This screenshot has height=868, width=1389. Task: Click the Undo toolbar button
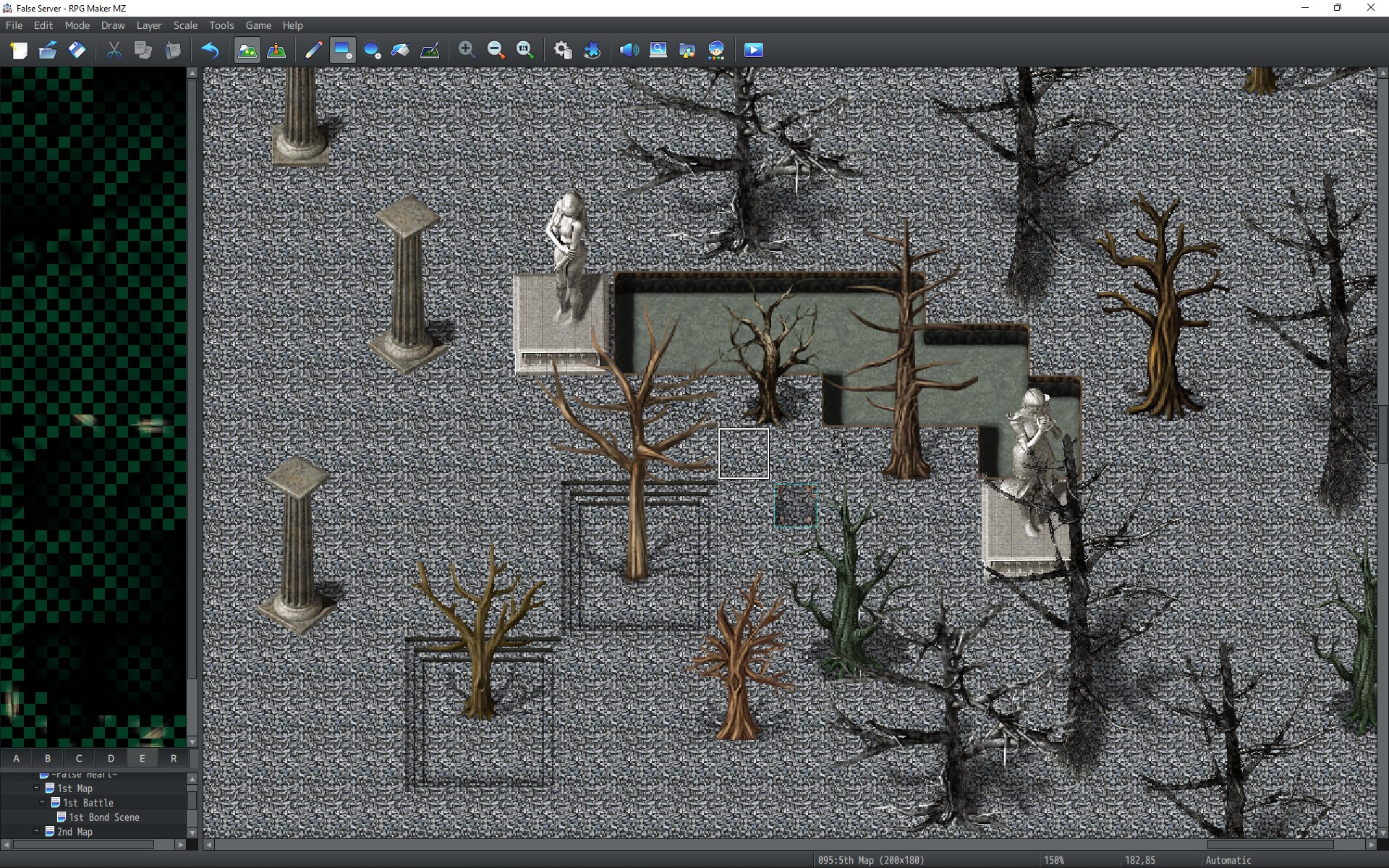pos(209,49)
